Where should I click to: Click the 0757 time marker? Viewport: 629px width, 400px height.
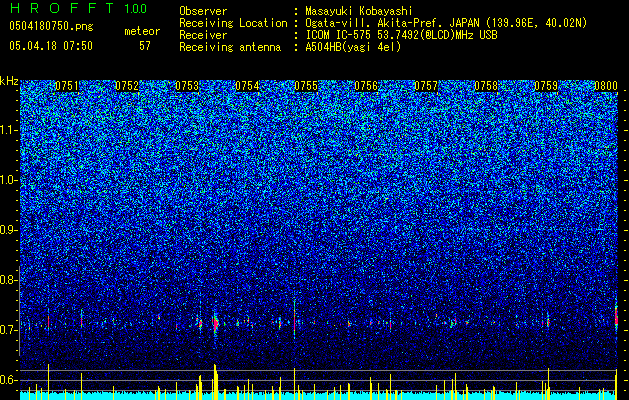(426, 86)
